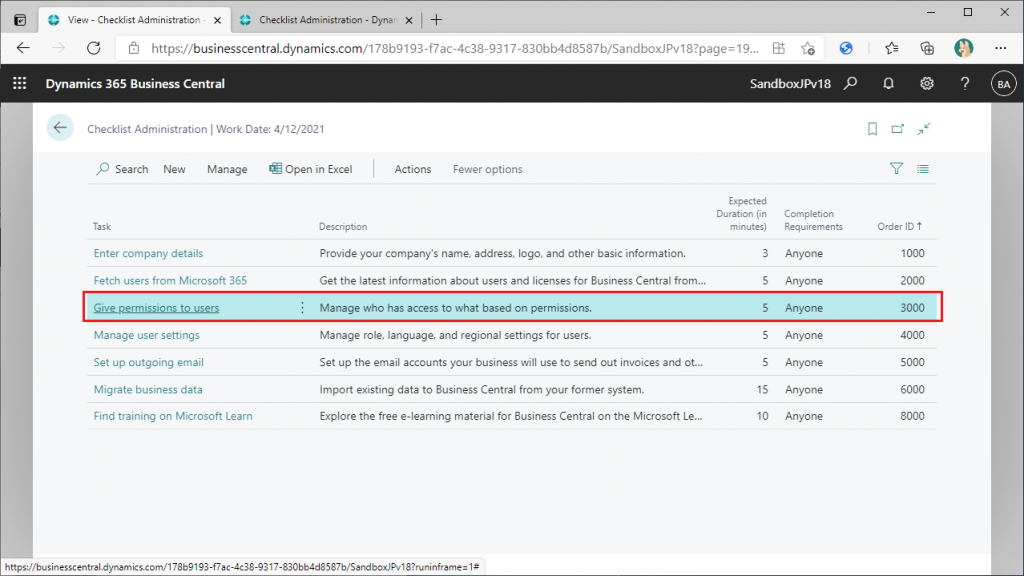Open browser profile picture
Image resolution: width=1024 pixels, height=576 pixels.
tap(963, 48)
